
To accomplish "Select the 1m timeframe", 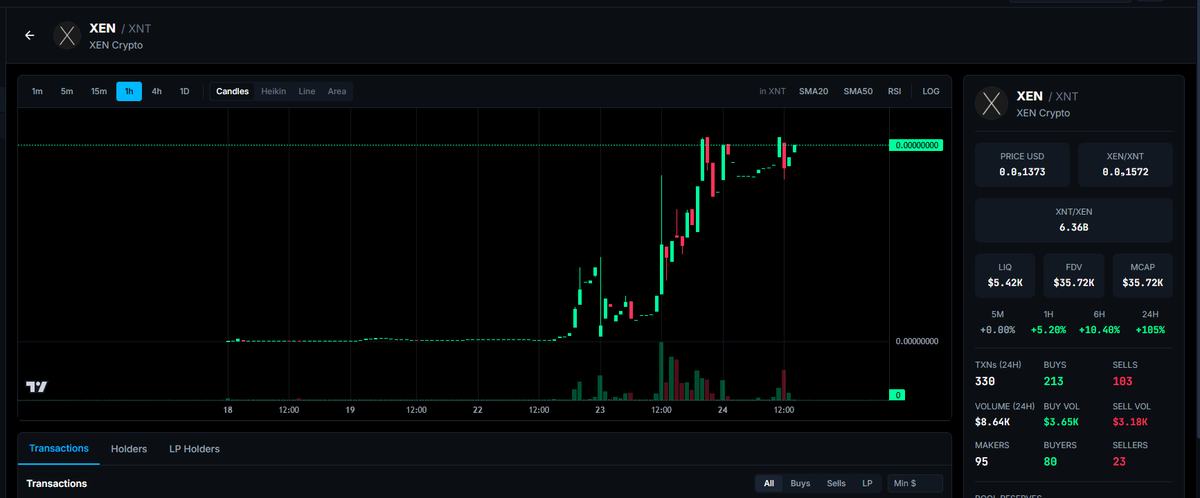I will (x=37, y=91).
